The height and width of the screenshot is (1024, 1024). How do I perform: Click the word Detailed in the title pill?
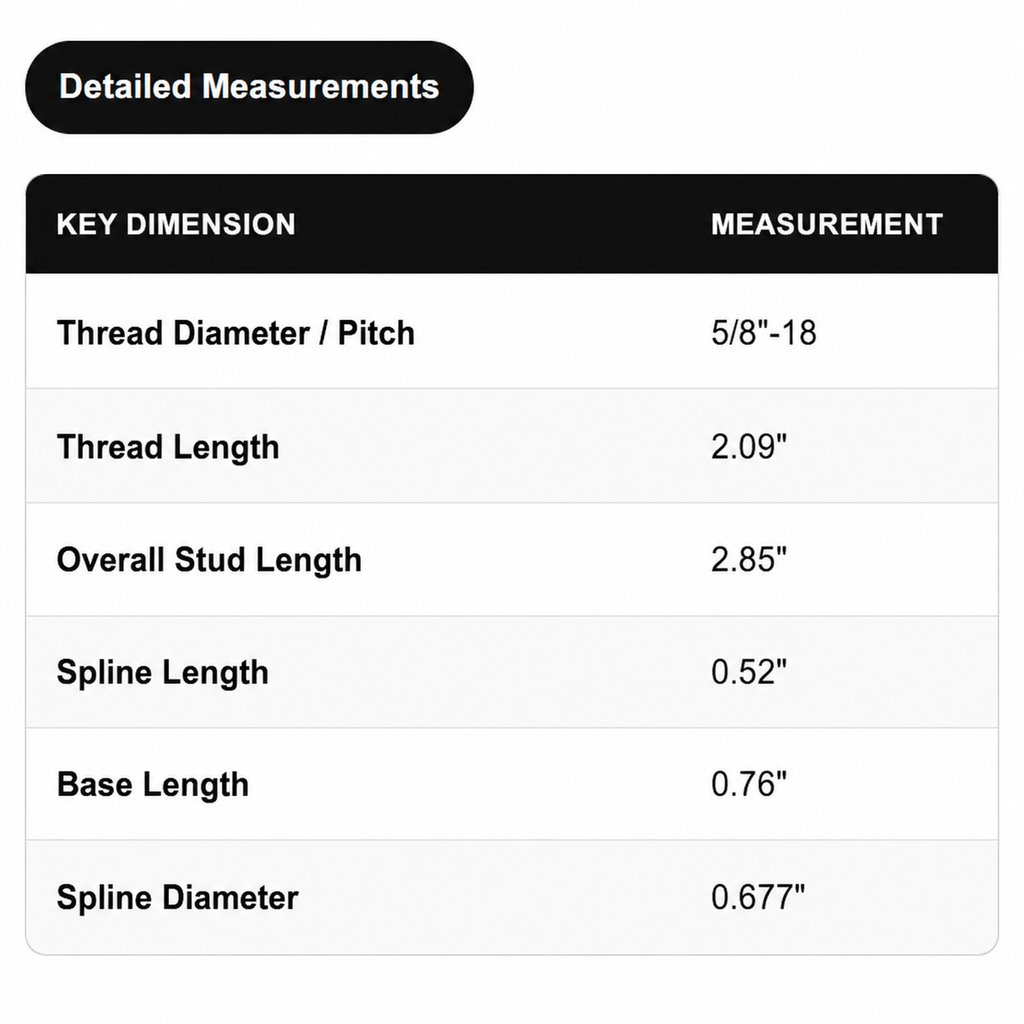click(x=125, y=87)
